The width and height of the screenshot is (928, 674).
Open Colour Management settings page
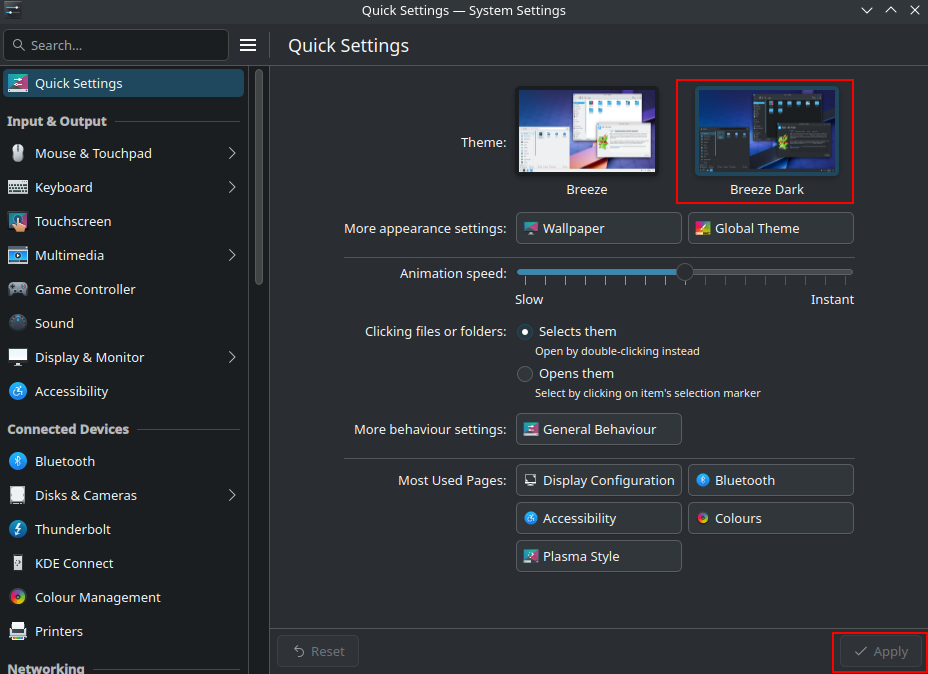coord(124,597)
